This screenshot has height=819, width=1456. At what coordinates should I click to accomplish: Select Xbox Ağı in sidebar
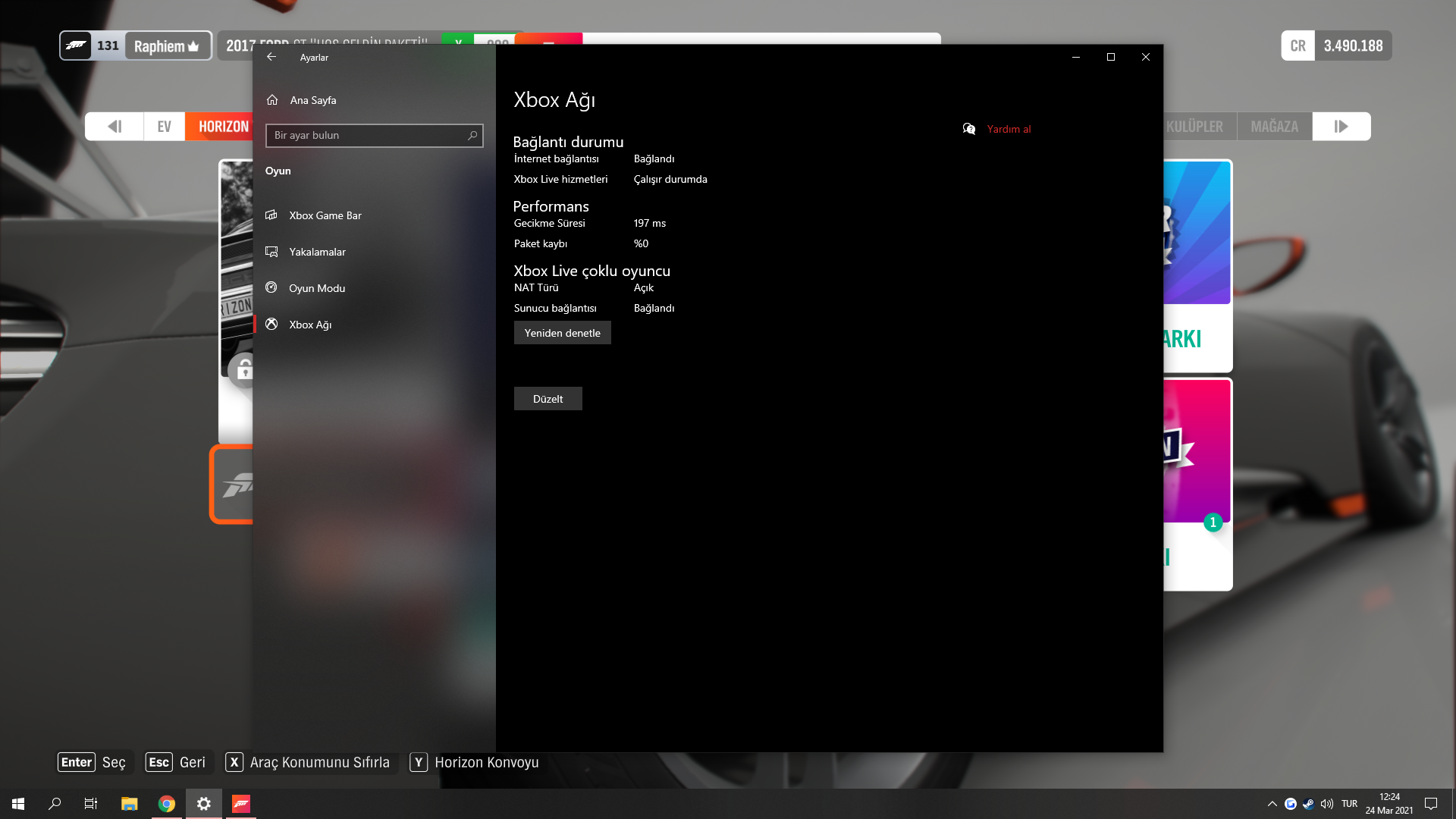310,325
